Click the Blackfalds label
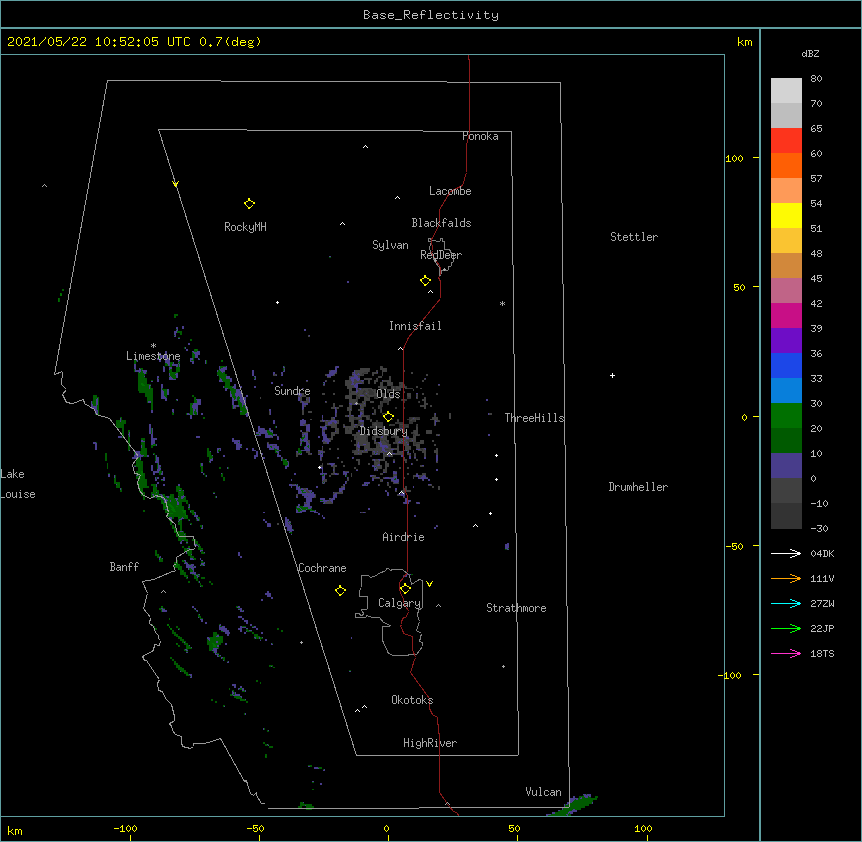This screenshot has width=862, height=842. pyautogui.click(x=441, y=223)
